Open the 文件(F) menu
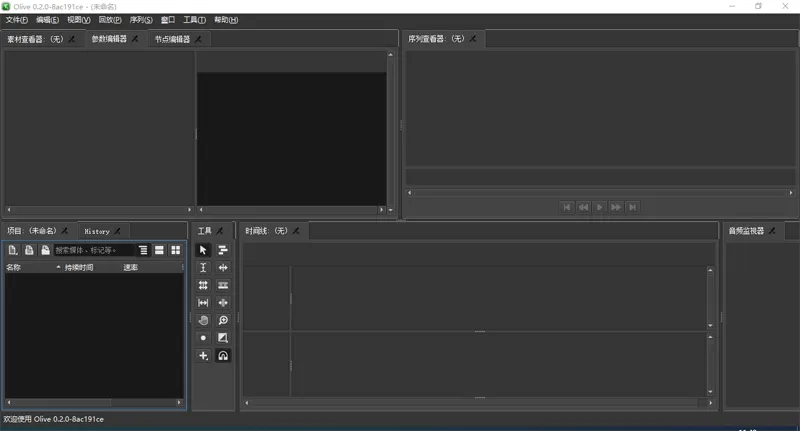The width and height of the screenshot is (800, 431). (17, 20)
